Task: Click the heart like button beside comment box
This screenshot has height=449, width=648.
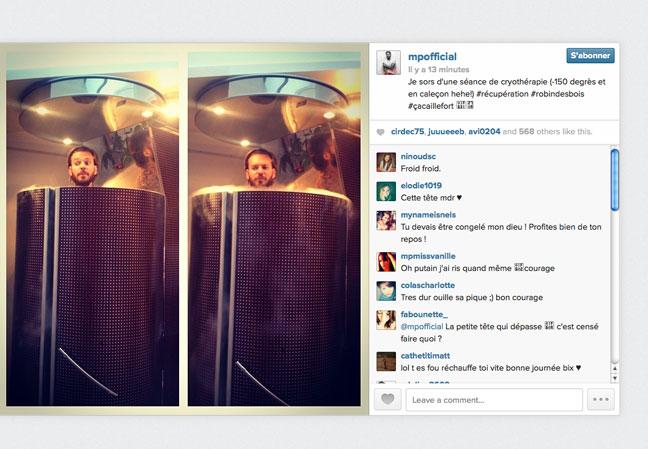Action: [387, 399]
